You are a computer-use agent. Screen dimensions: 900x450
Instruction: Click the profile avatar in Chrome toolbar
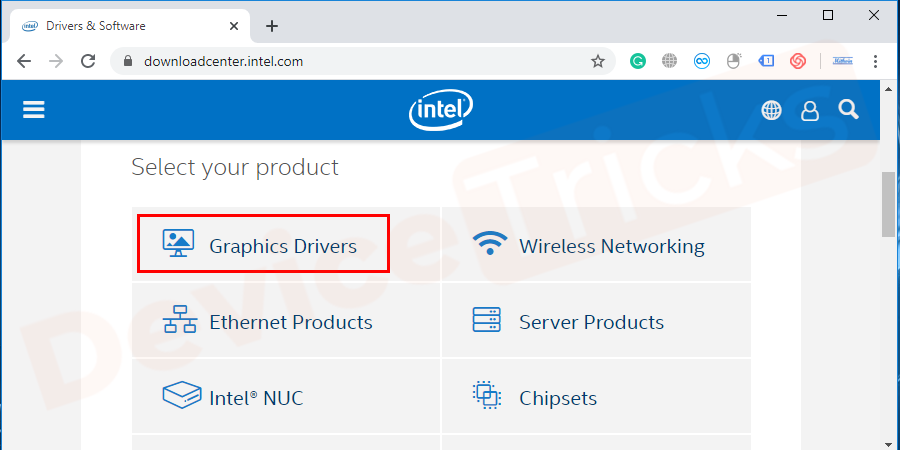(843, 61)
